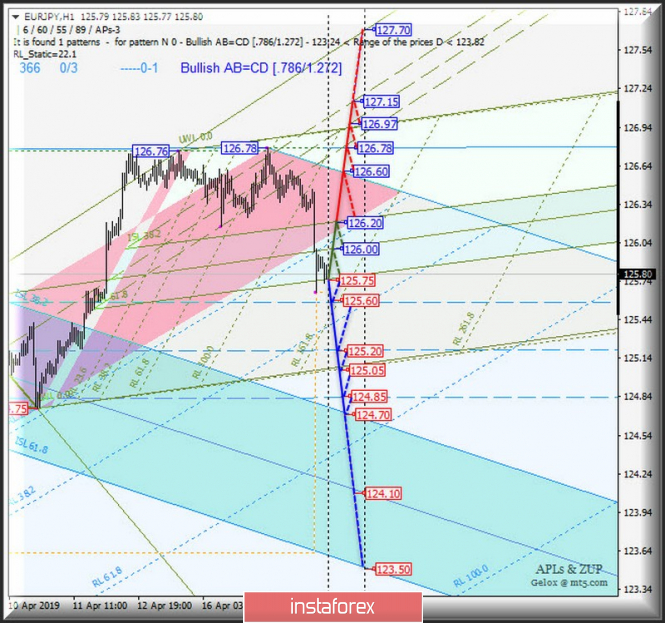Screen dimensions: 665x623
Task: Select the 126.97 price label
Action: pos(380,124)
